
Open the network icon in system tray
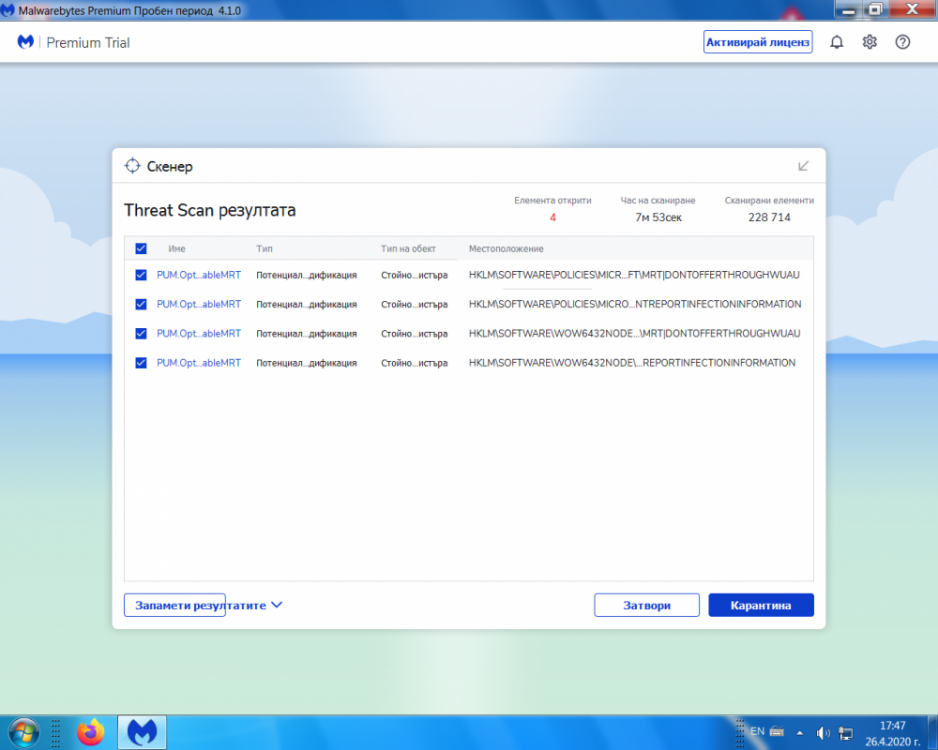pyautogui.click(x=846, y=733)
